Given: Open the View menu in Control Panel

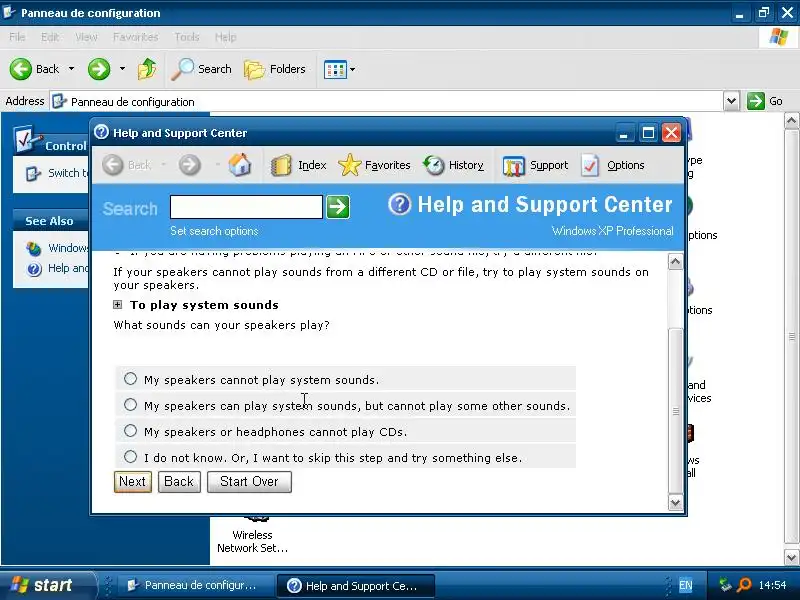Looking at the screenshot, I should [x=86, y=37].
